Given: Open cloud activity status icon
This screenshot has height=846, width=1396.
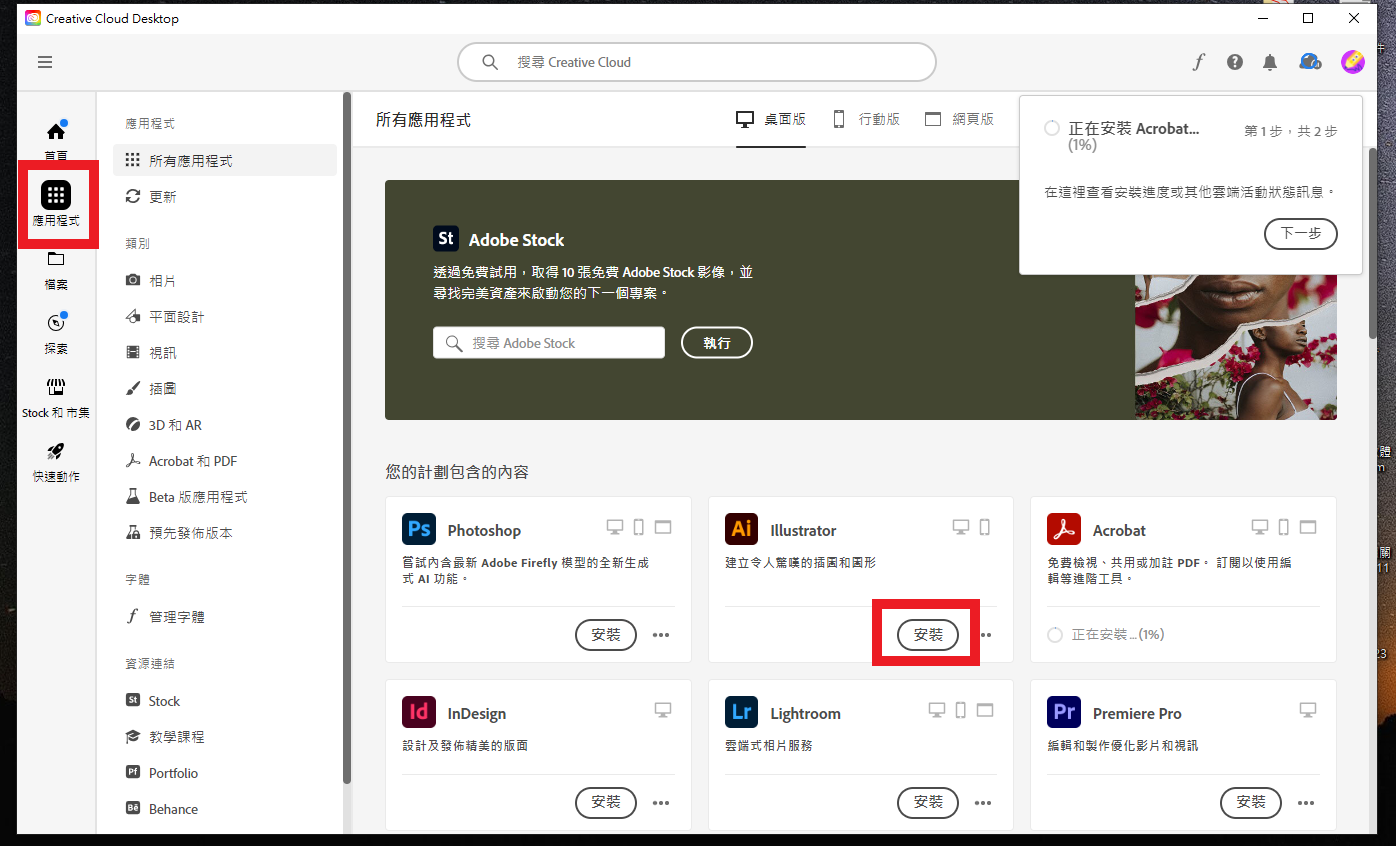Looking at the screenshot, I should [x=1309, y=62].
